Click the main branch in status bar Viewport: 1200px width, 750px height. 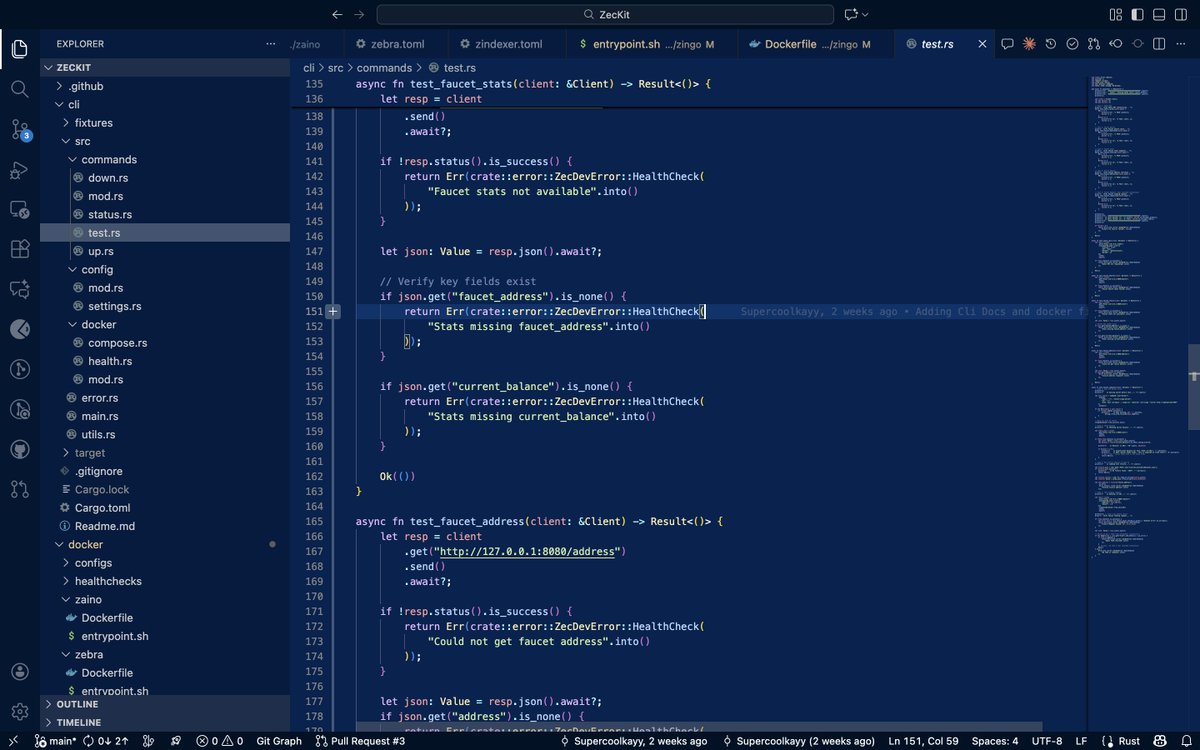[x=56, y=741]
